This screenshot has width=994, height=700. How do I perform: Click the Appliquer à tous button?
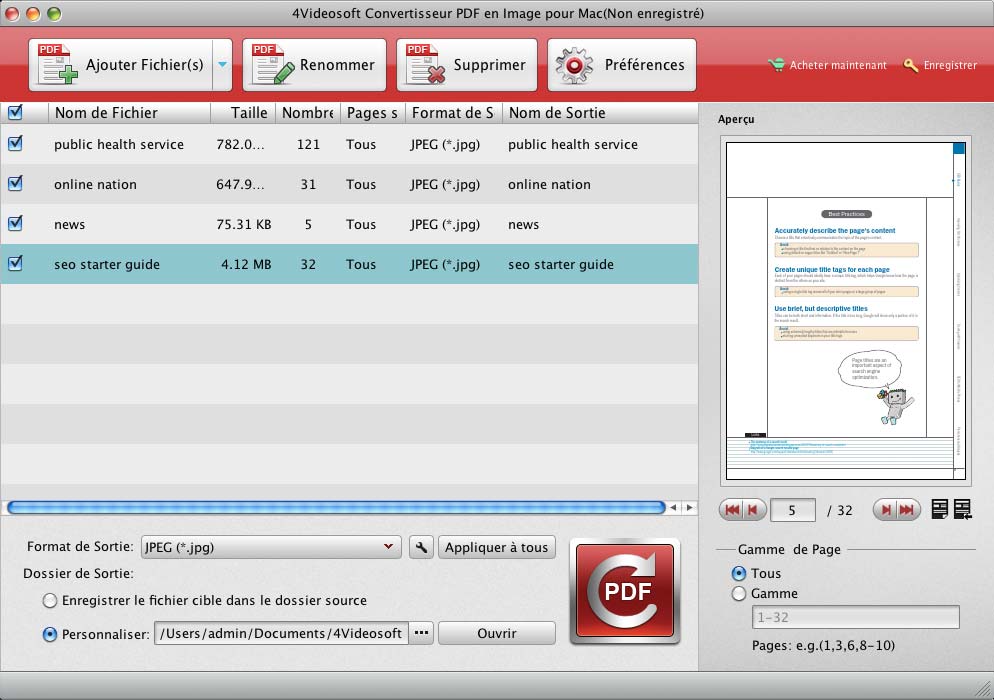[496, 547]
